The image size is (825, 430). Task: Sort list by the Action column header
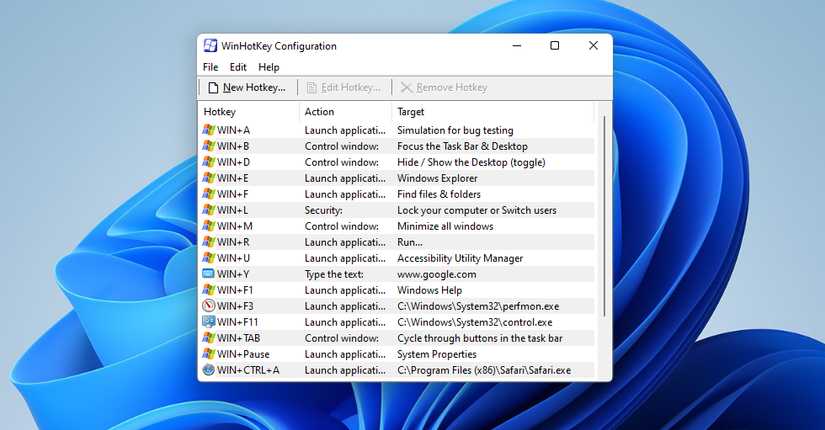click(x=346, y=112)
